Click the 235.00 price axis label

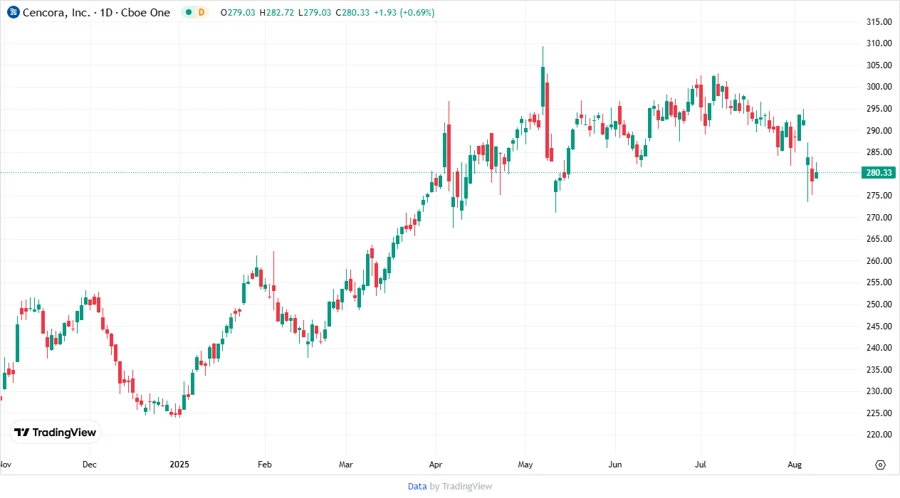point(879,369)
